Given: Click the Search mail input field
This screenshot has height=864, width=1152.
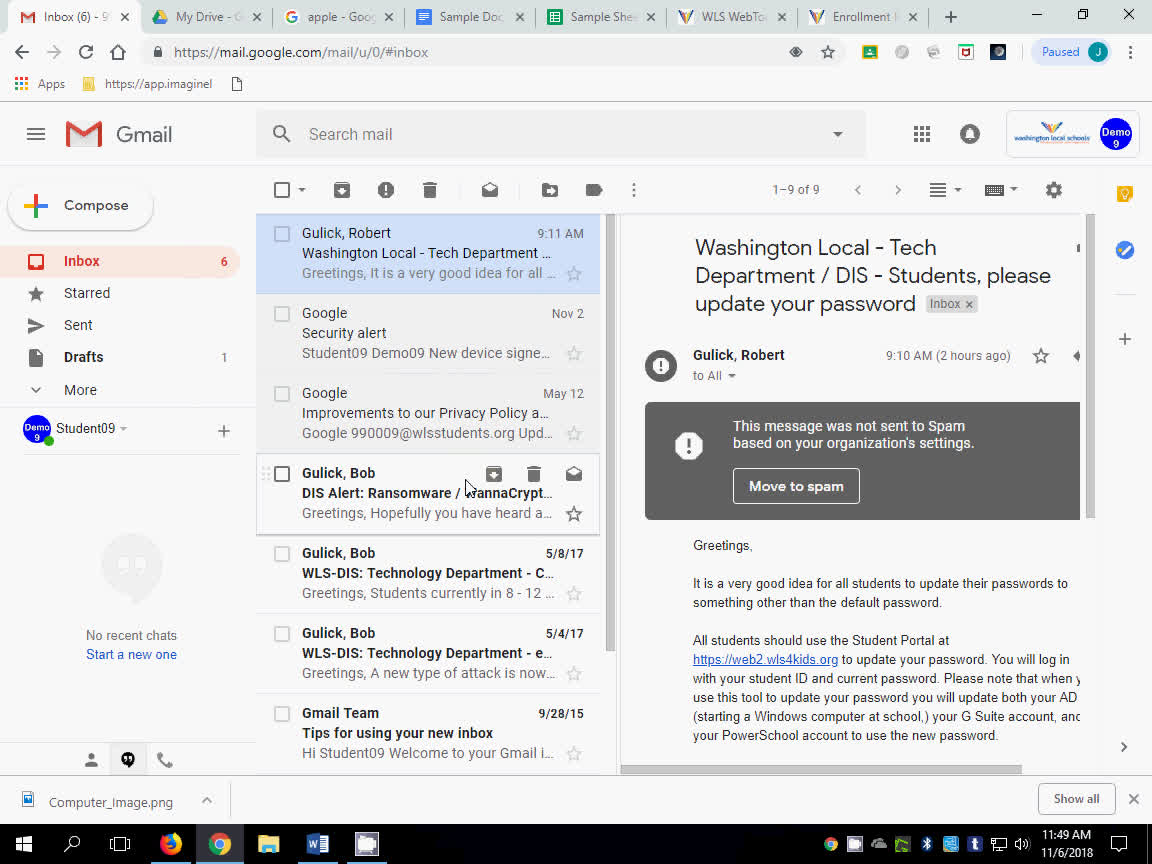Looking at the screenshot, I should (x=450, y=133).
